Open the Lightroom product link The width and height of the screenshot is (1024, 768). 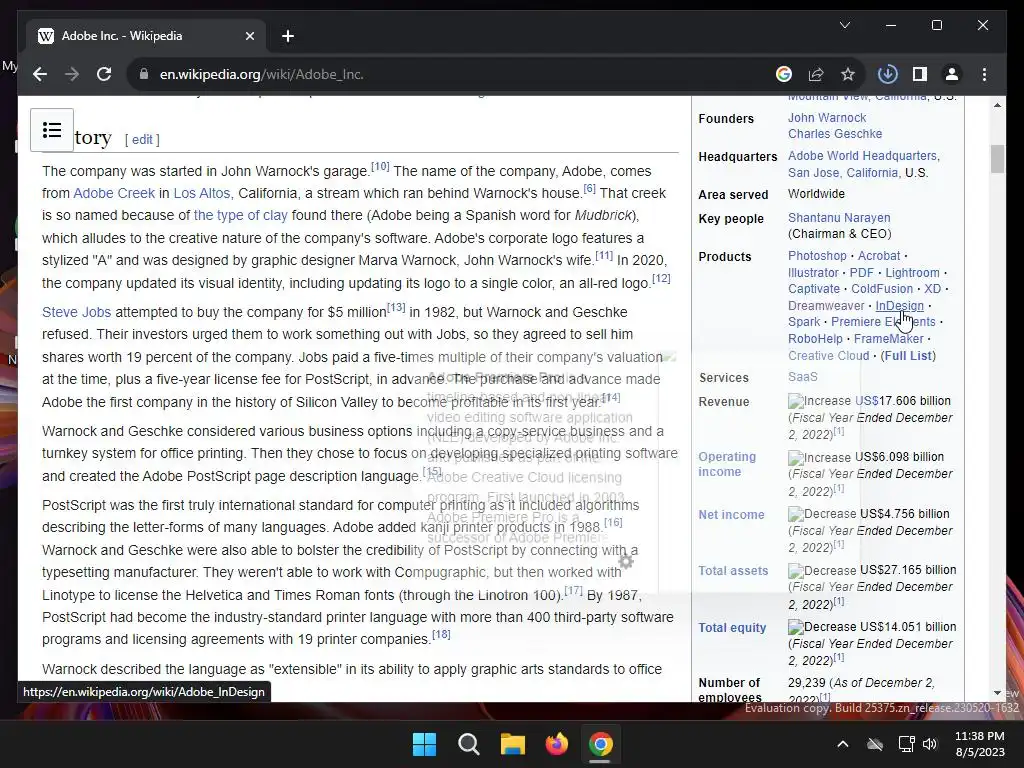click(x=912, y=273)
